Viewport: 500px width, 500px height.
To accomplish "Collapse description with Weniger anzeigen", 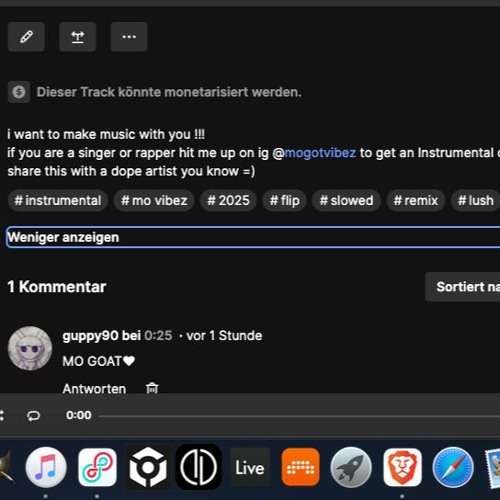I will pos(253,237).
